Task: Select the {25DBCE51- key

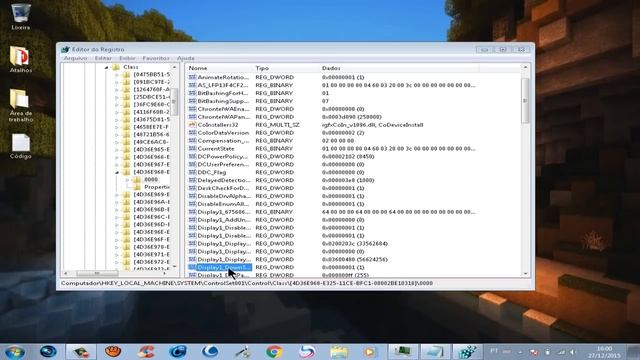Action: tap(151, 97)
